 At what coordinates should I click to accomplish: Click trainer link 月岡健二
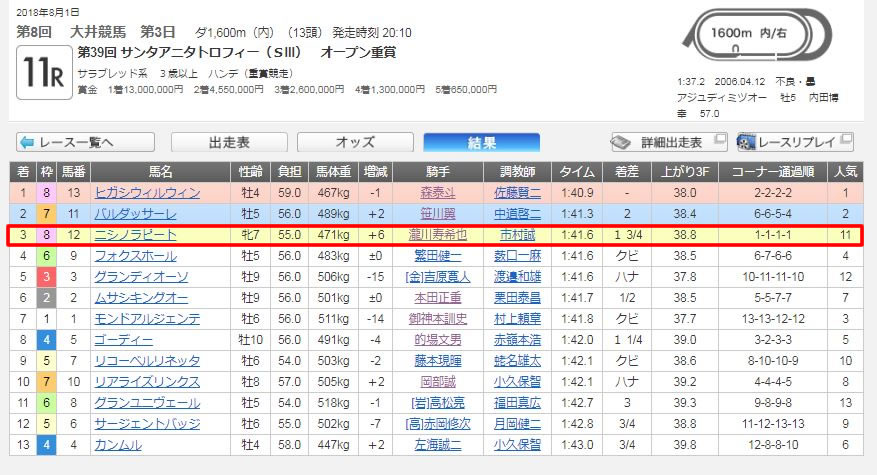(516, 424)
